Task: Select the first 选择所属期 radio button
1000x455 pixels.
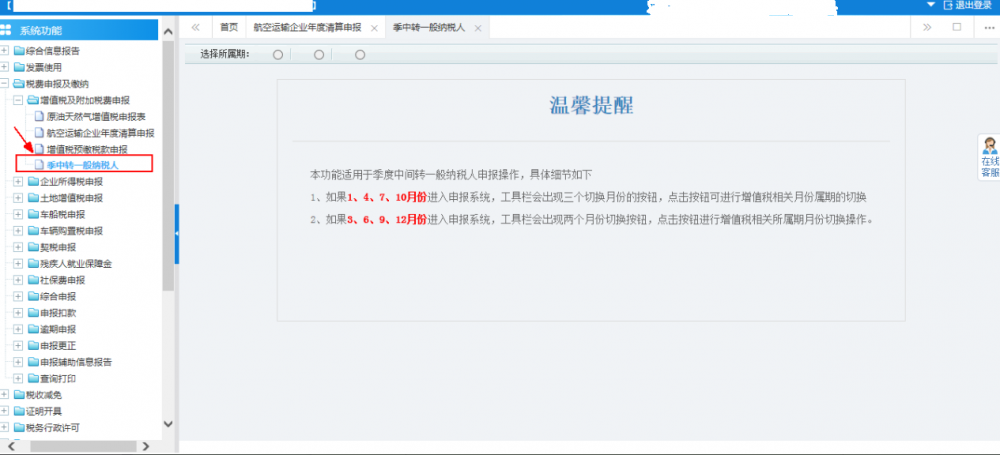Action: click(x=277, y=55)
